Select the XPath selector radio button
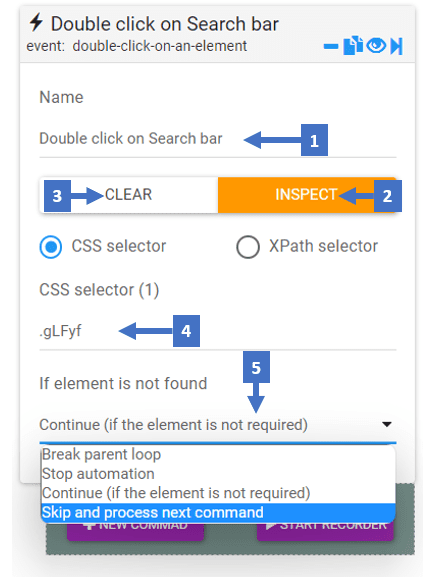This screenshot has width=426, height=577. pos(248,247)
